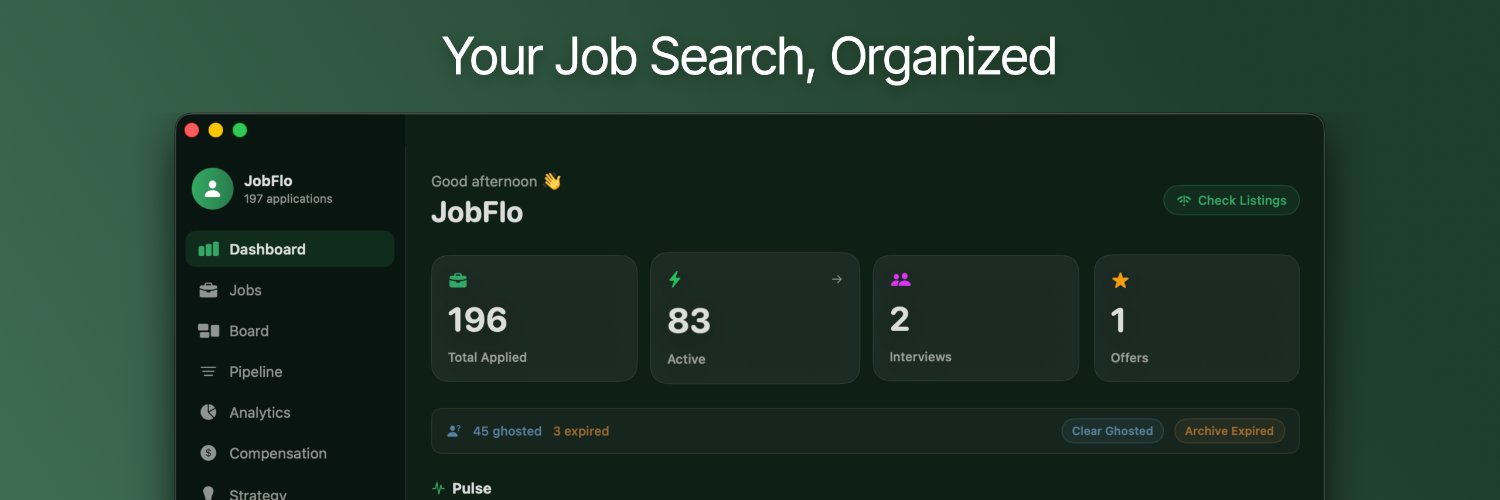Screen dimensions: 1500x500
Task: Switch to the Board view
Action: 290,331
